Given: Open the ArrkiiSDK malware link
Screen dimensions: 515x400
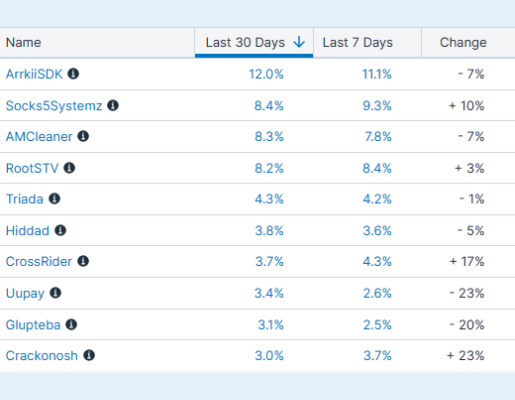Looking at the screenshot, I should click(x=34, y=74).
